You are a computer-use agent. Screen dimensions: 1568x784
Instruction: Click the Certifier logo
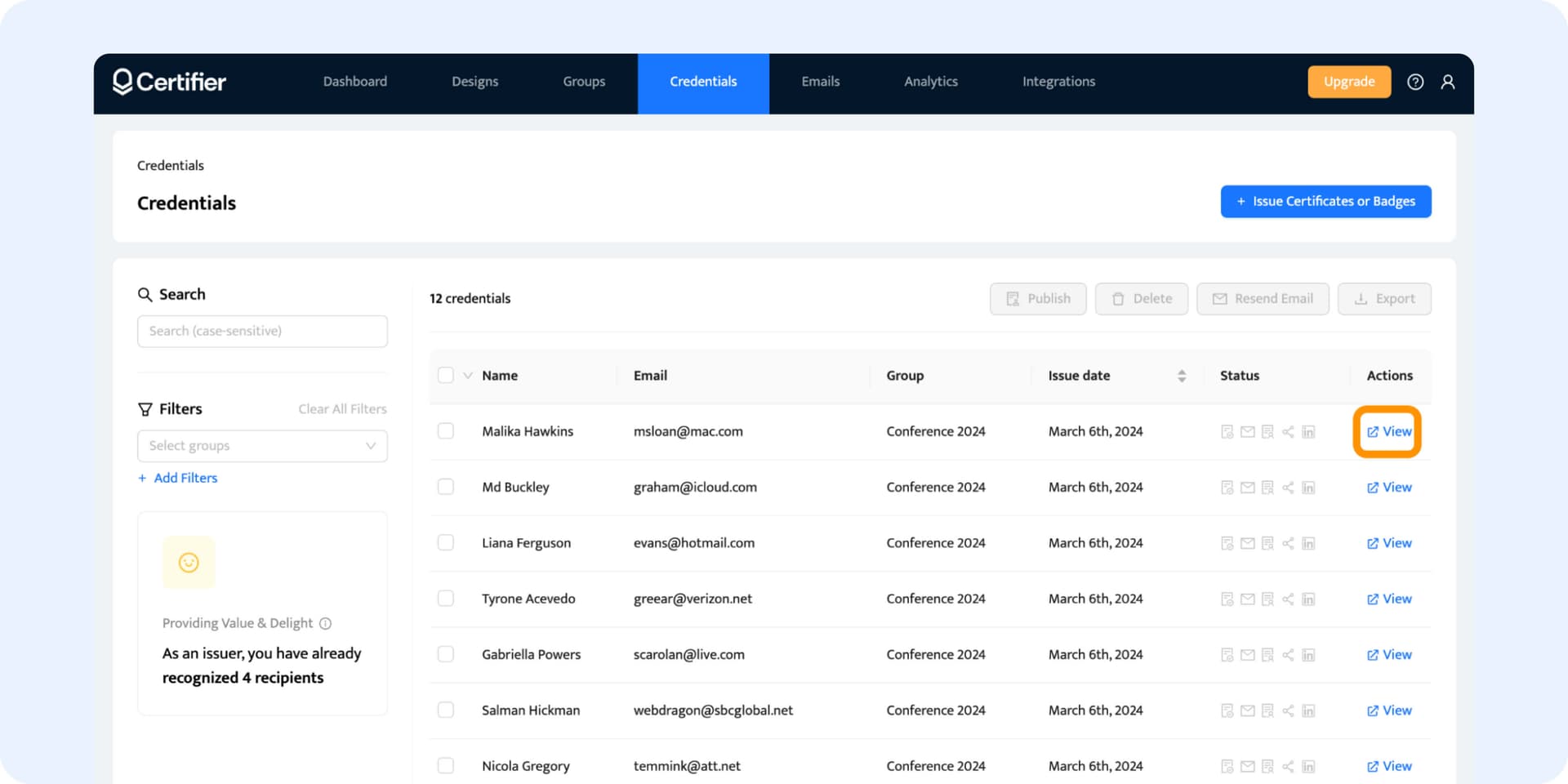(x=169, y=82)
